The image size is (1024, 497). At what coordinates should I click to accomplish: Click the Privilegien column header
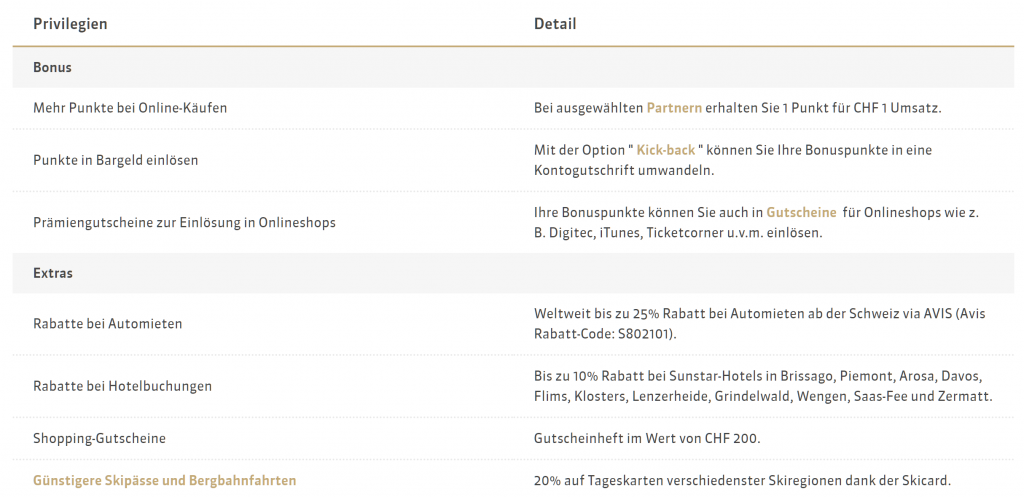[70, 24]
